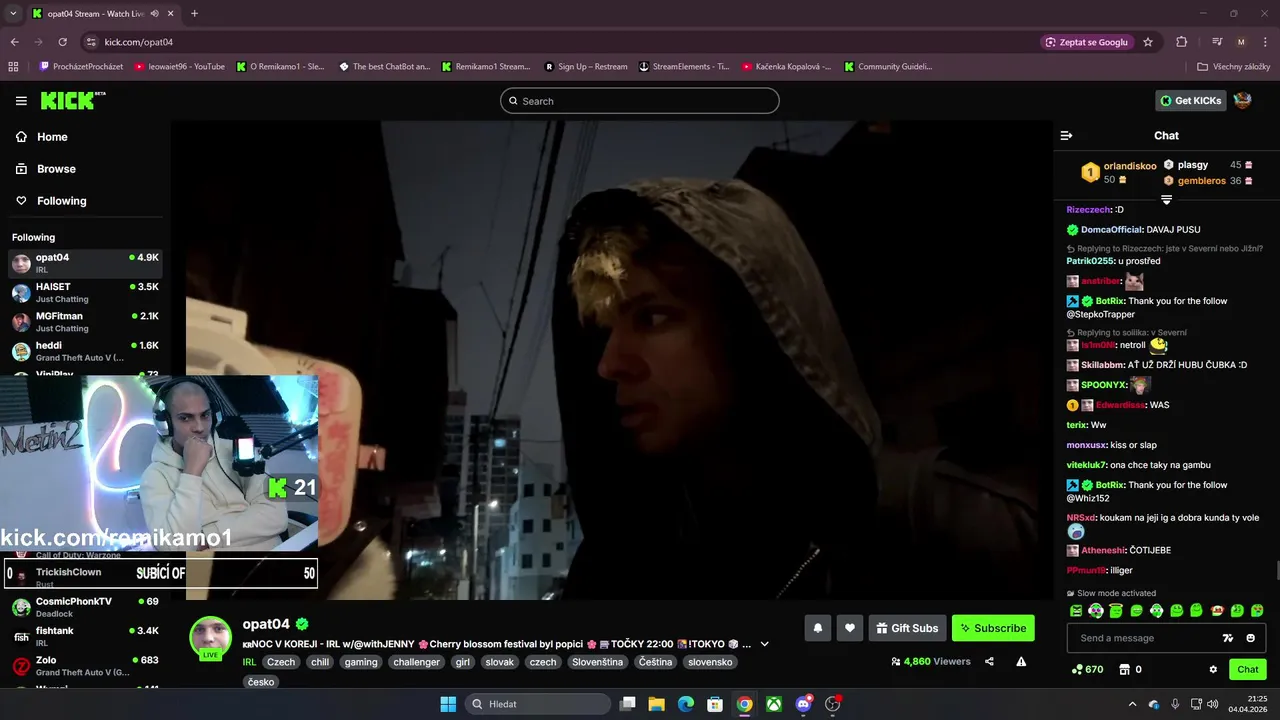
Task: Click the opat04 channel avatar with LIVE badge
Action: pyautogui.click(x=211, y=638)
